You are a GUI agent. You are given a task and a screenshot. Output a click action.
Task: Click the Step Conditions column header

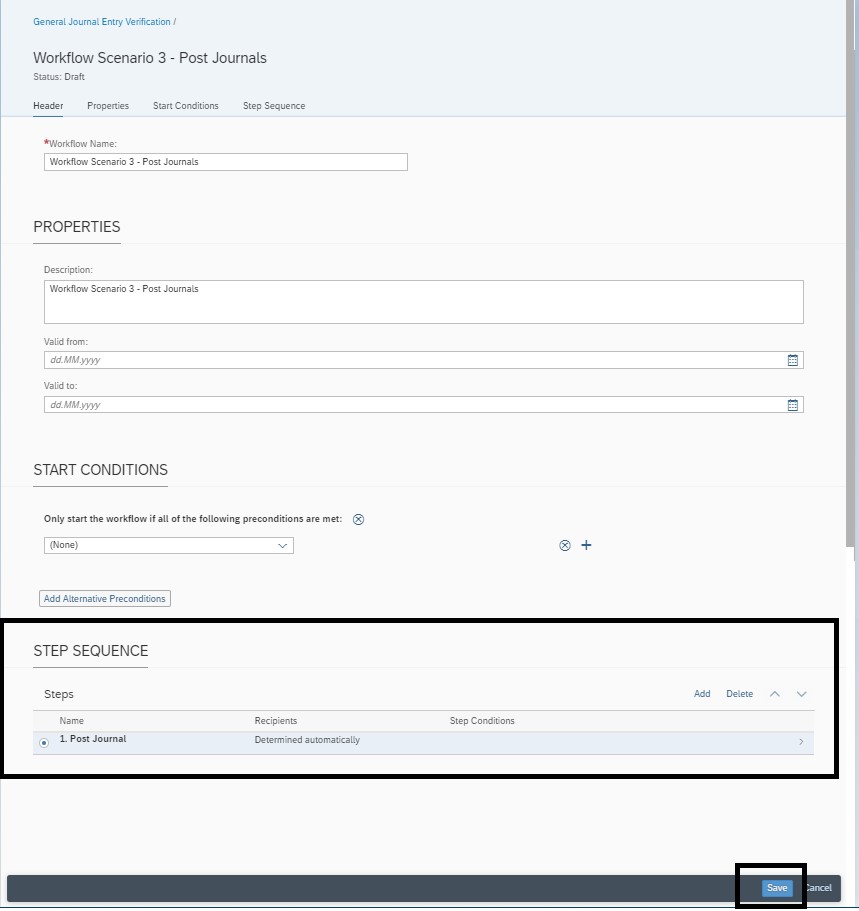point(482,720)
